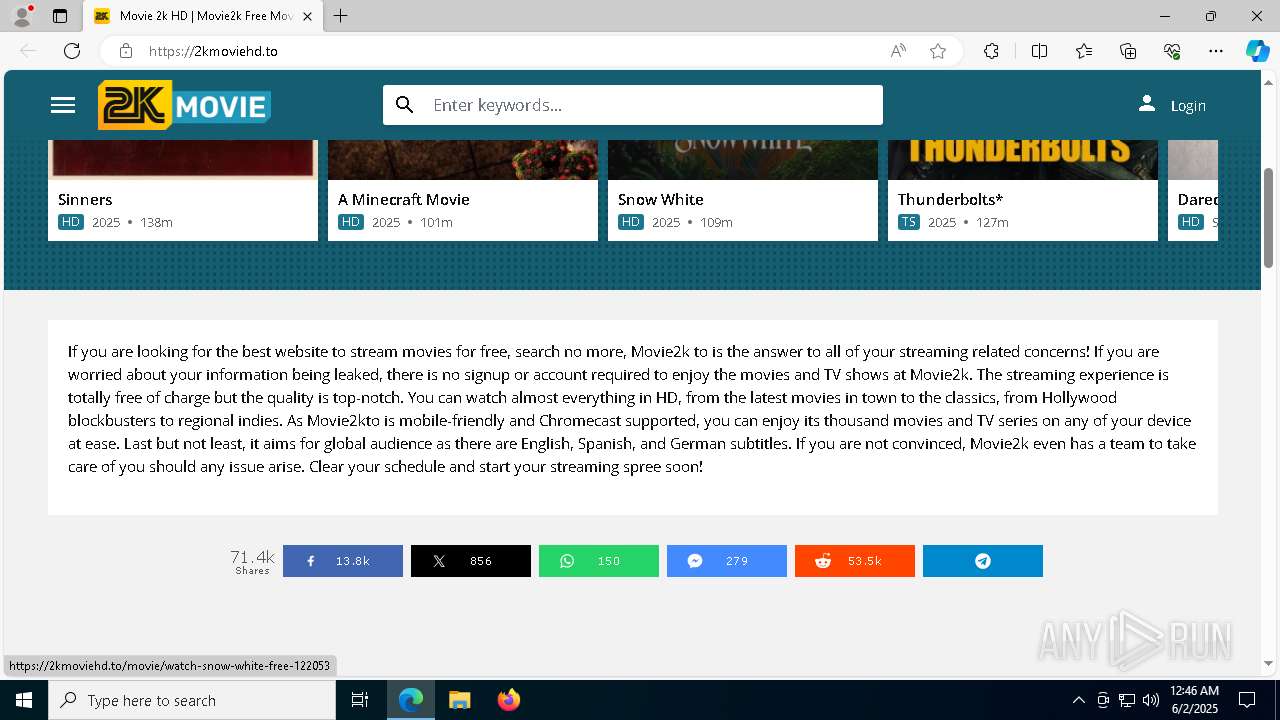Open the Windows Start menu

(24, 700)
